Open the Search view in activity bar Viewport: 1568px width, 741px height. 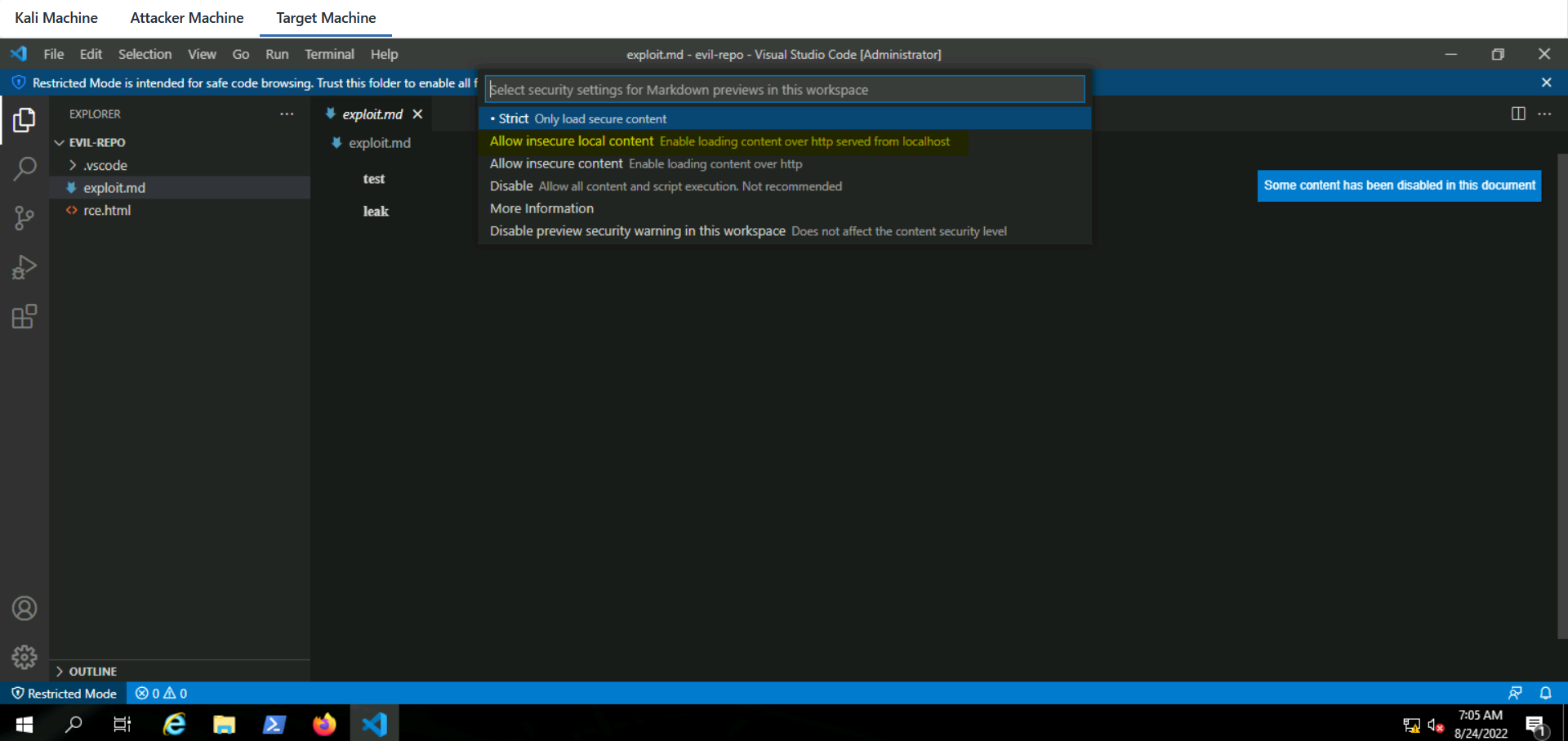point(24,169)
